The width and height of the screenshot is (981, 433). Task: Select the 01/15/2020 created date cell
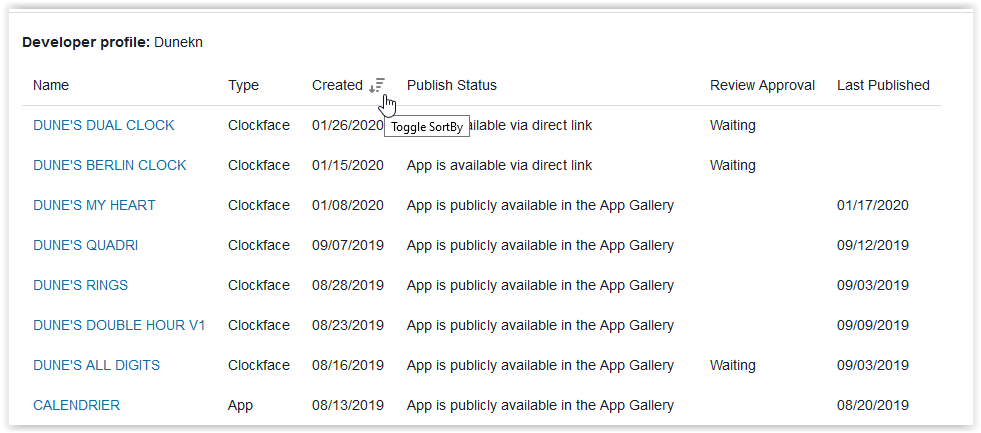click(x=347, y=165)
